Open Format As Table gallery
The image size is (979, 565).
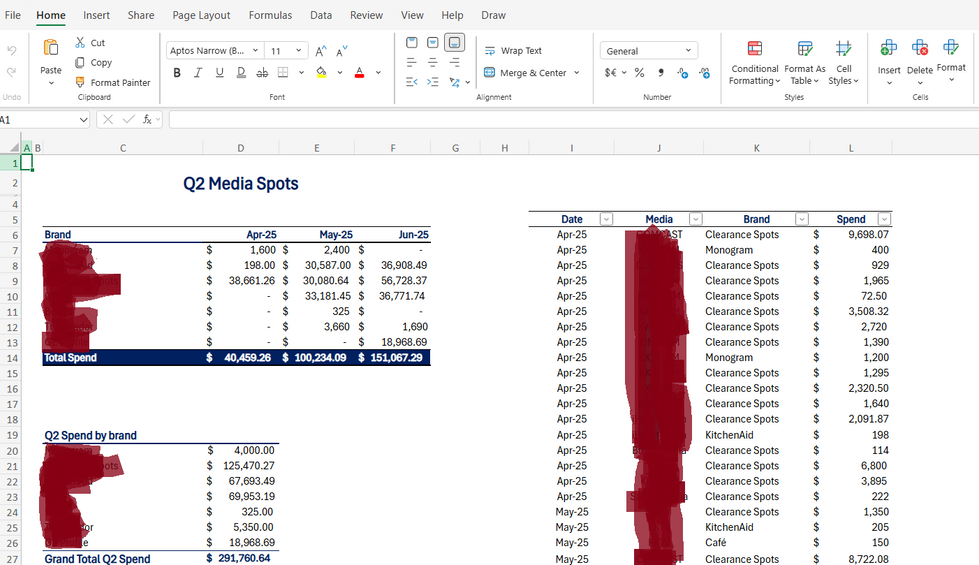click(805, 62)
